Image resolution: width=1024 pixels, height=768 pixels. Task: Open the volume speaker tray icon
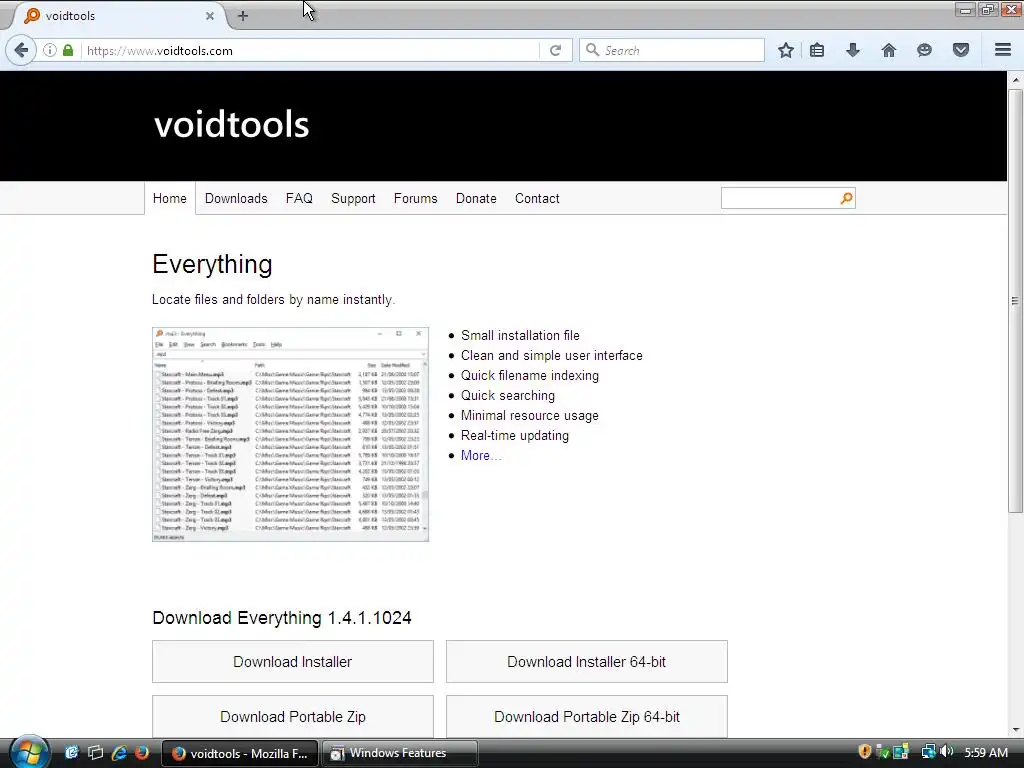(x=946, y=752)
